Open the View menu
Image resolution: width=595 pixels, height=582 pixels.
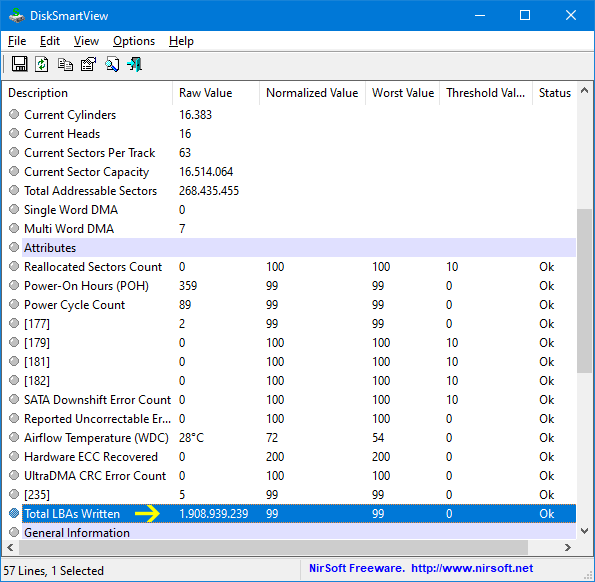coord(86,41)
